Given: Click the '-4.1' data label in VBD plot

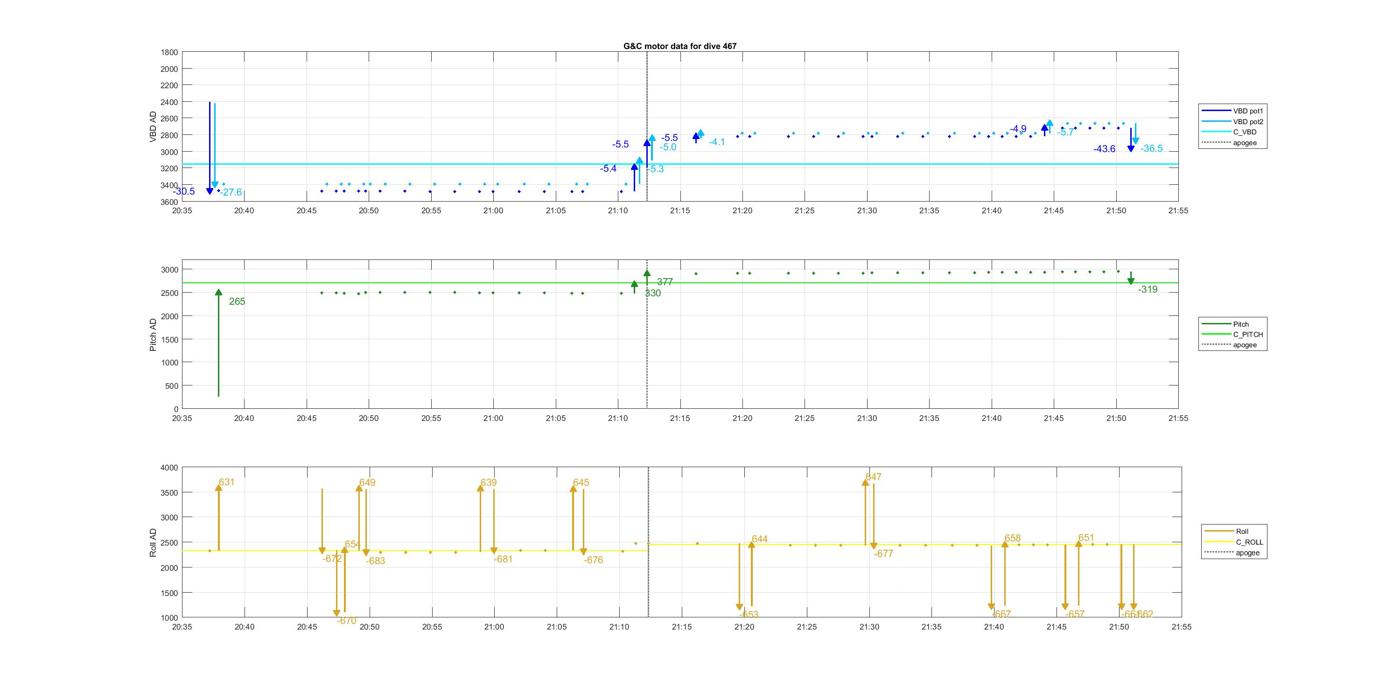Looking at the screenshot, I should click(x=716, y=142).
